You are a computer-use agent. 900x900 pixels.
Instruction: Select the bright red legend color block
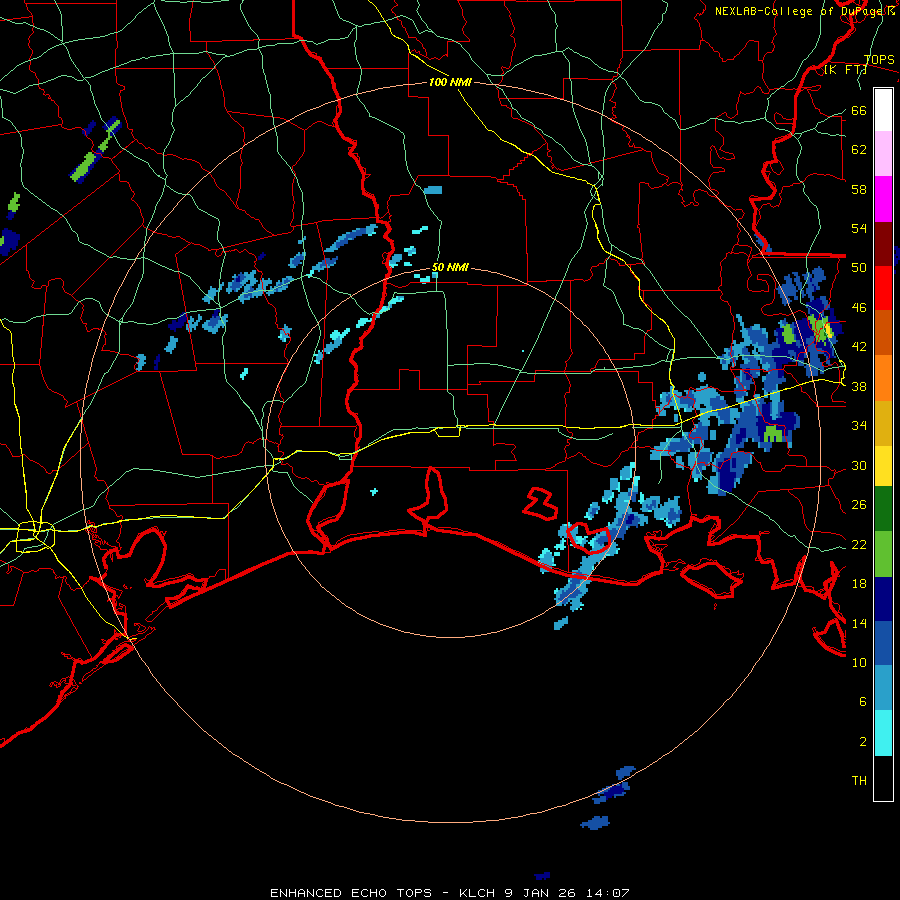pos(883,288)
